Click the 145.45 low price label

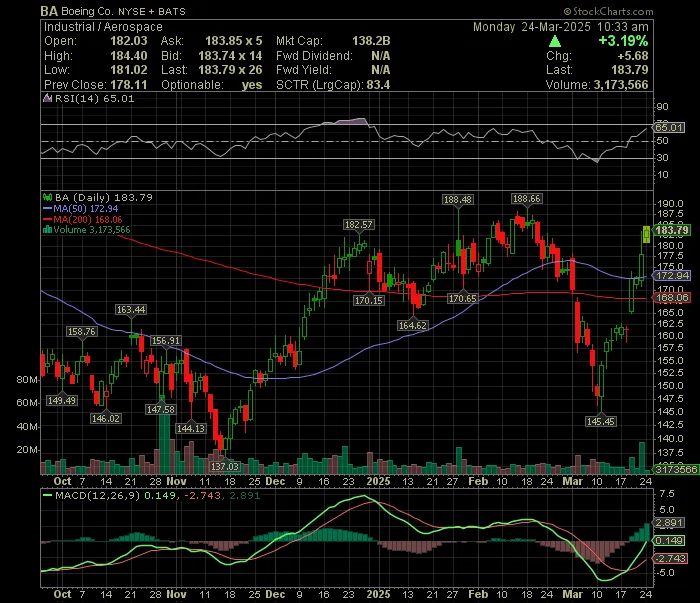(600, 421)
